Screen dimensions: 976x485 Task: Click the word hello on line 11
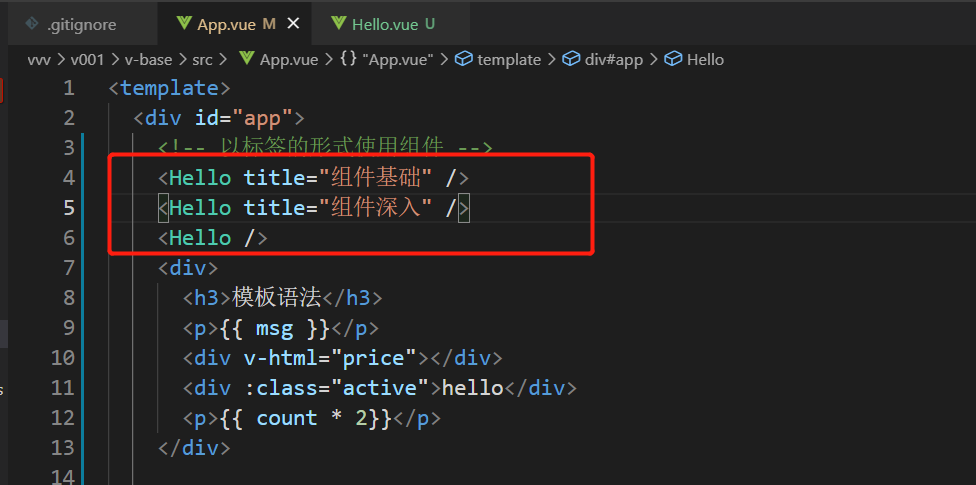click(x=472, y=388)
